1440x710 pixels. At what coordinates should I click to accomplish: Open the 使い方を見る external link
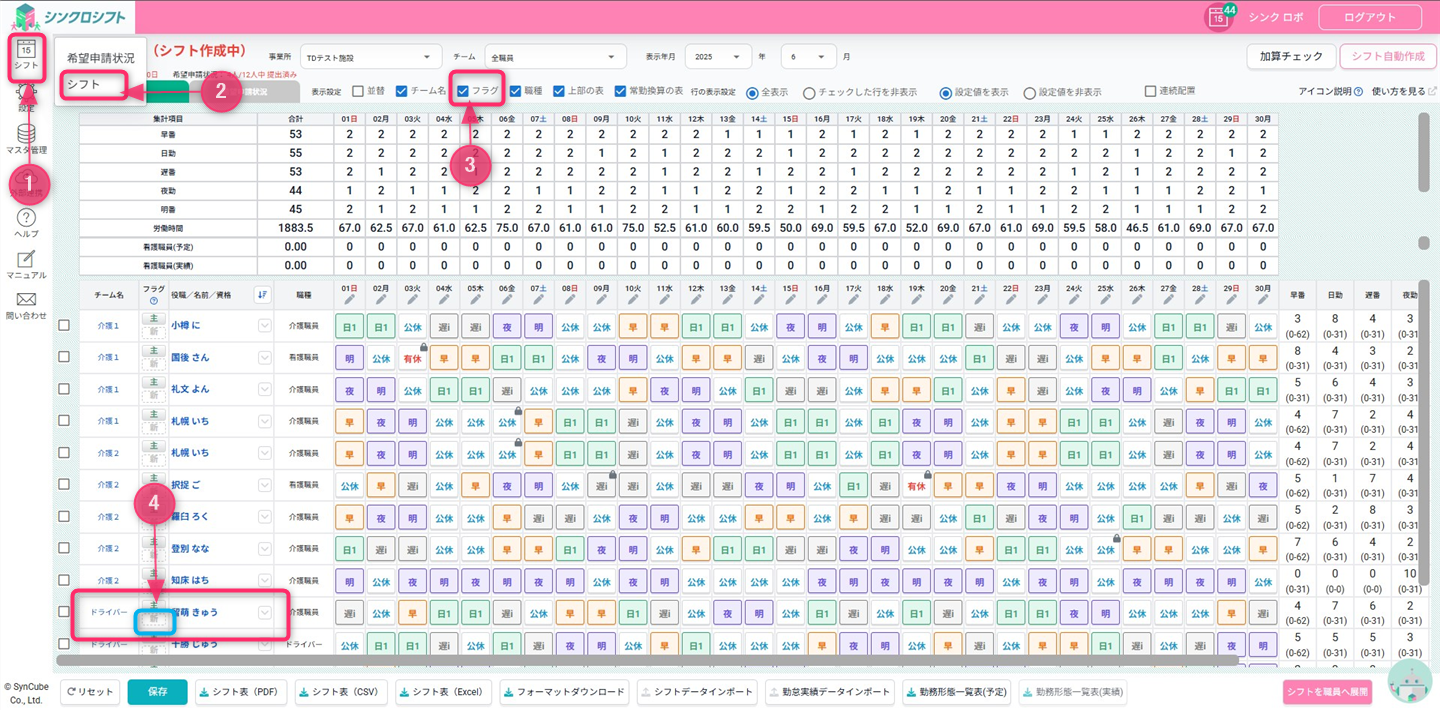[1404, 91]
